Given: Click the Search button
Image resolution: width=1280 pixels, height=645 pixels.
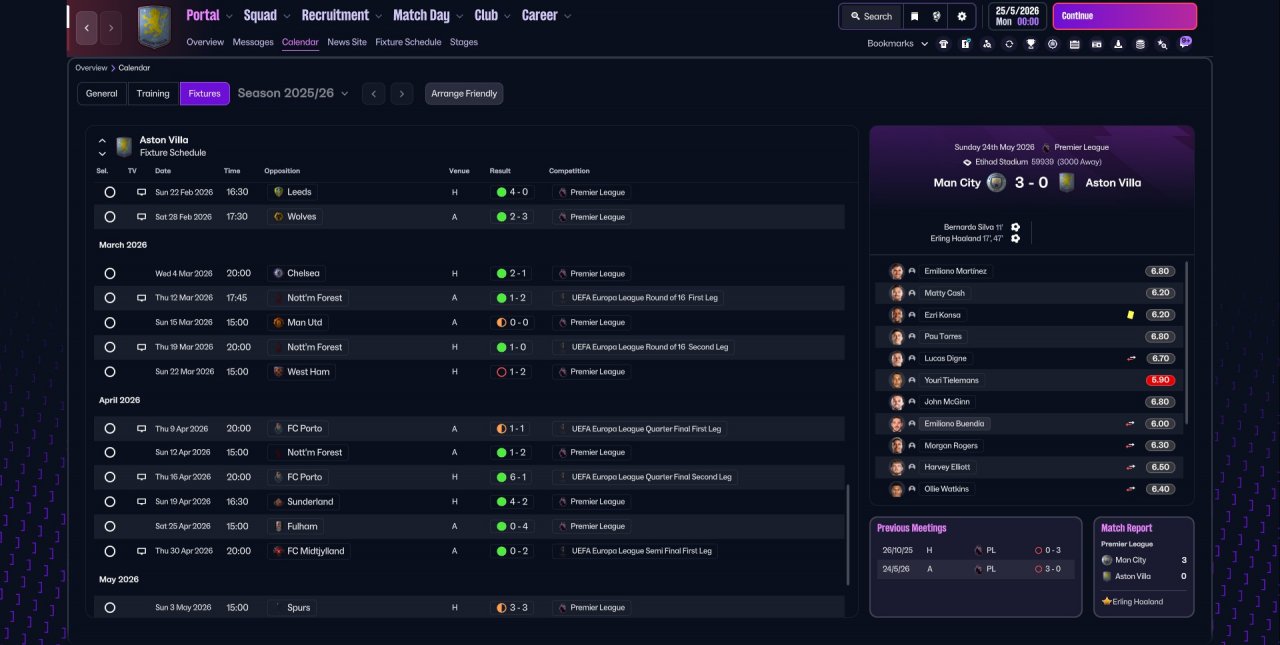Looking at the screenshot, I should pos(870,16).
